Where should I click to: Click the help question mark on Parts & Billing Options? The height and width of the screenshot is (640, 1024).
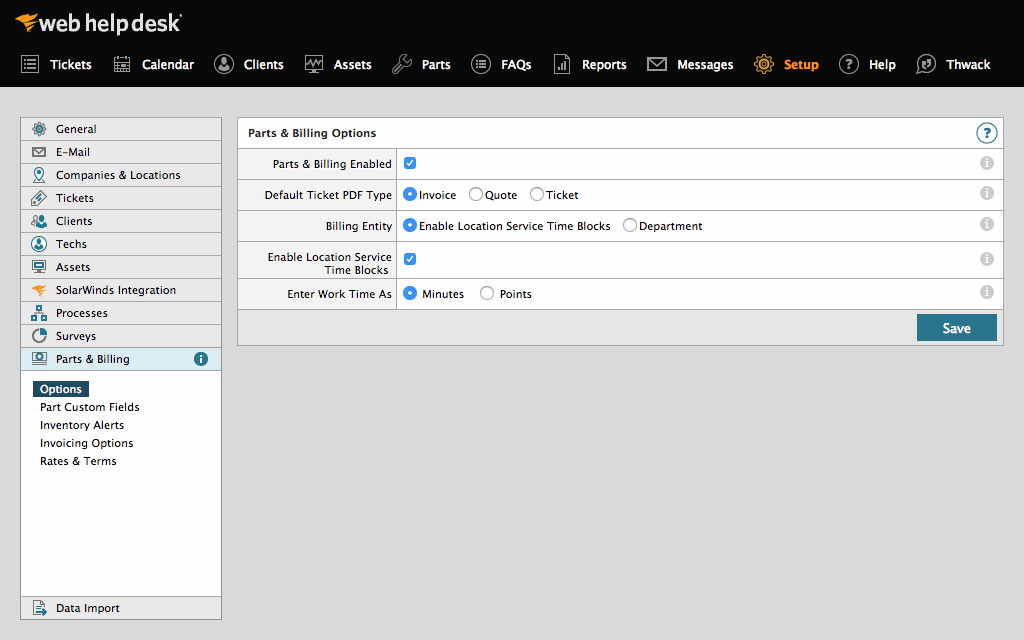point(986,132)
